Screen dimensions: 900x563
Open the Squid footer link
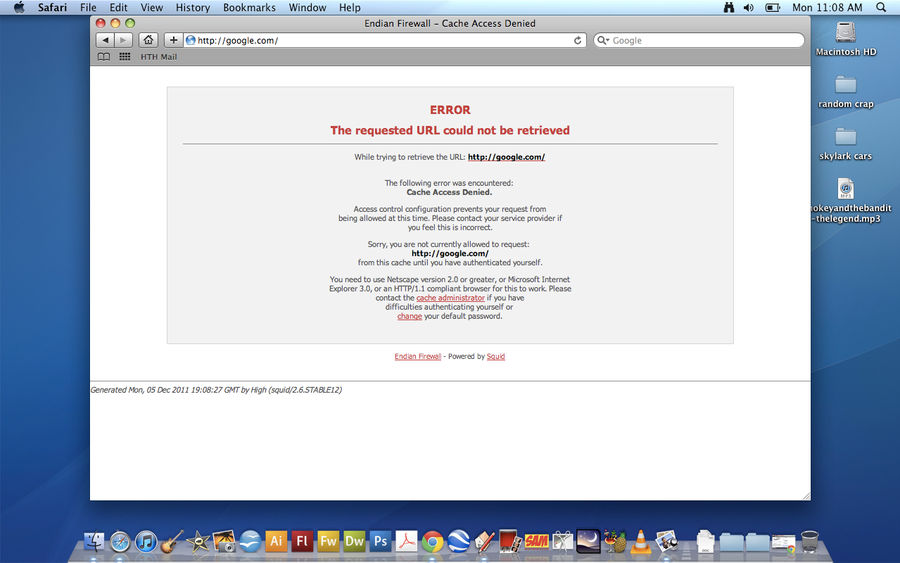pos(496,356)
